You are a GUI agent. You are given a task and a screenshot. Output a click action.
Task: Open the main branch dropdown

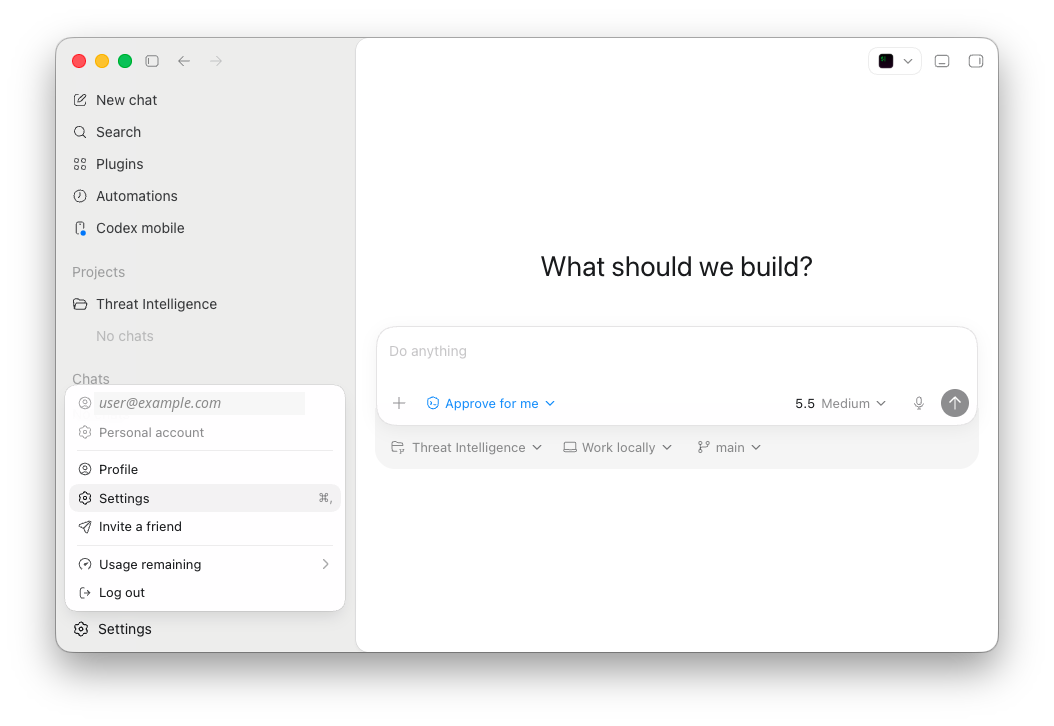(729, 448)
